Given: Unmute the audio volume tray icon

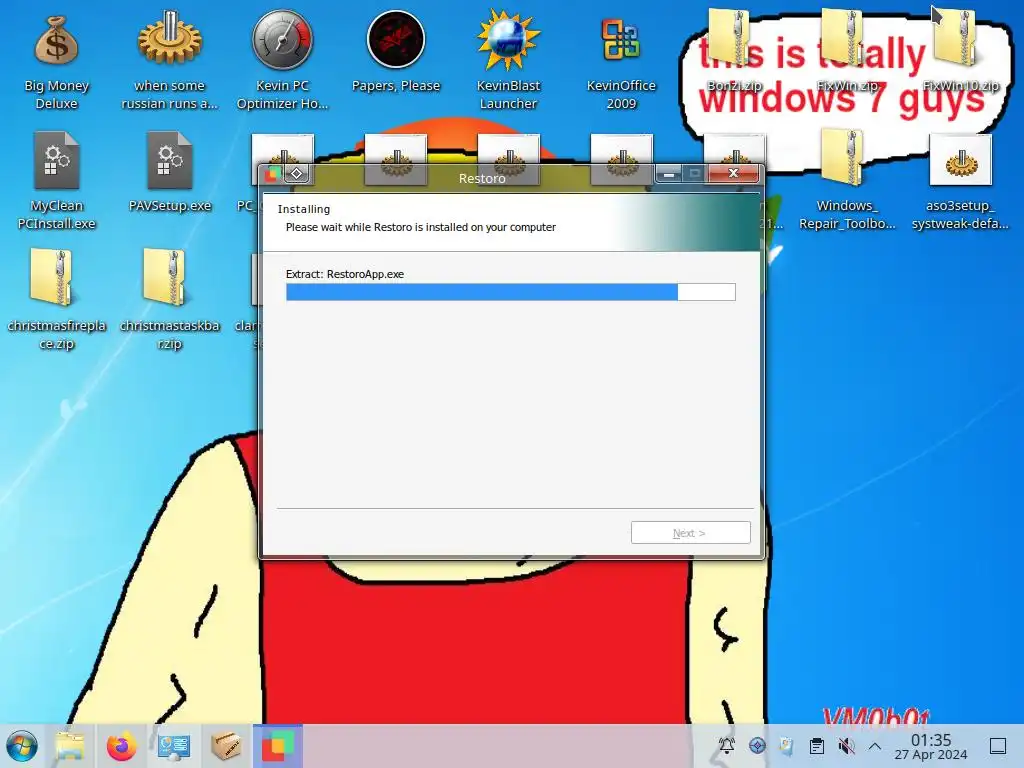Looking at the screenshot, I should (846, 745).
